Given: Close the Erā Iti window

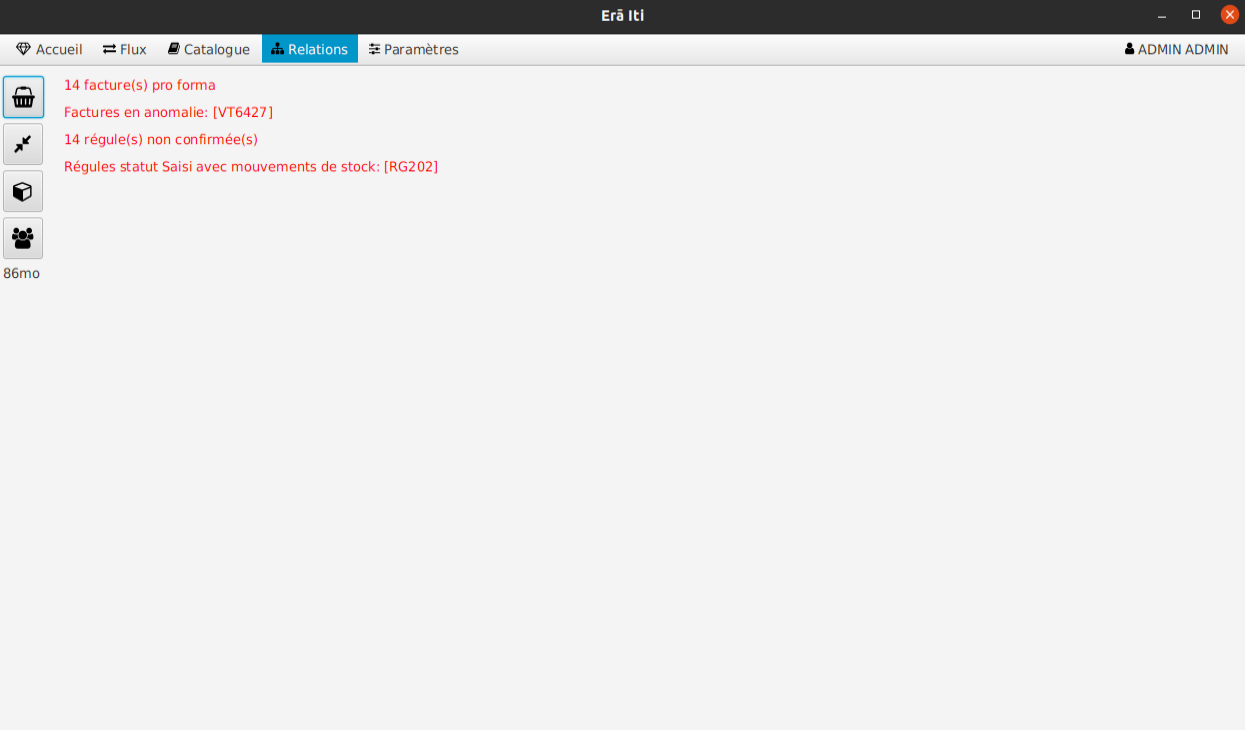Looking at the screenshot, I should (x=1230, y=15).
